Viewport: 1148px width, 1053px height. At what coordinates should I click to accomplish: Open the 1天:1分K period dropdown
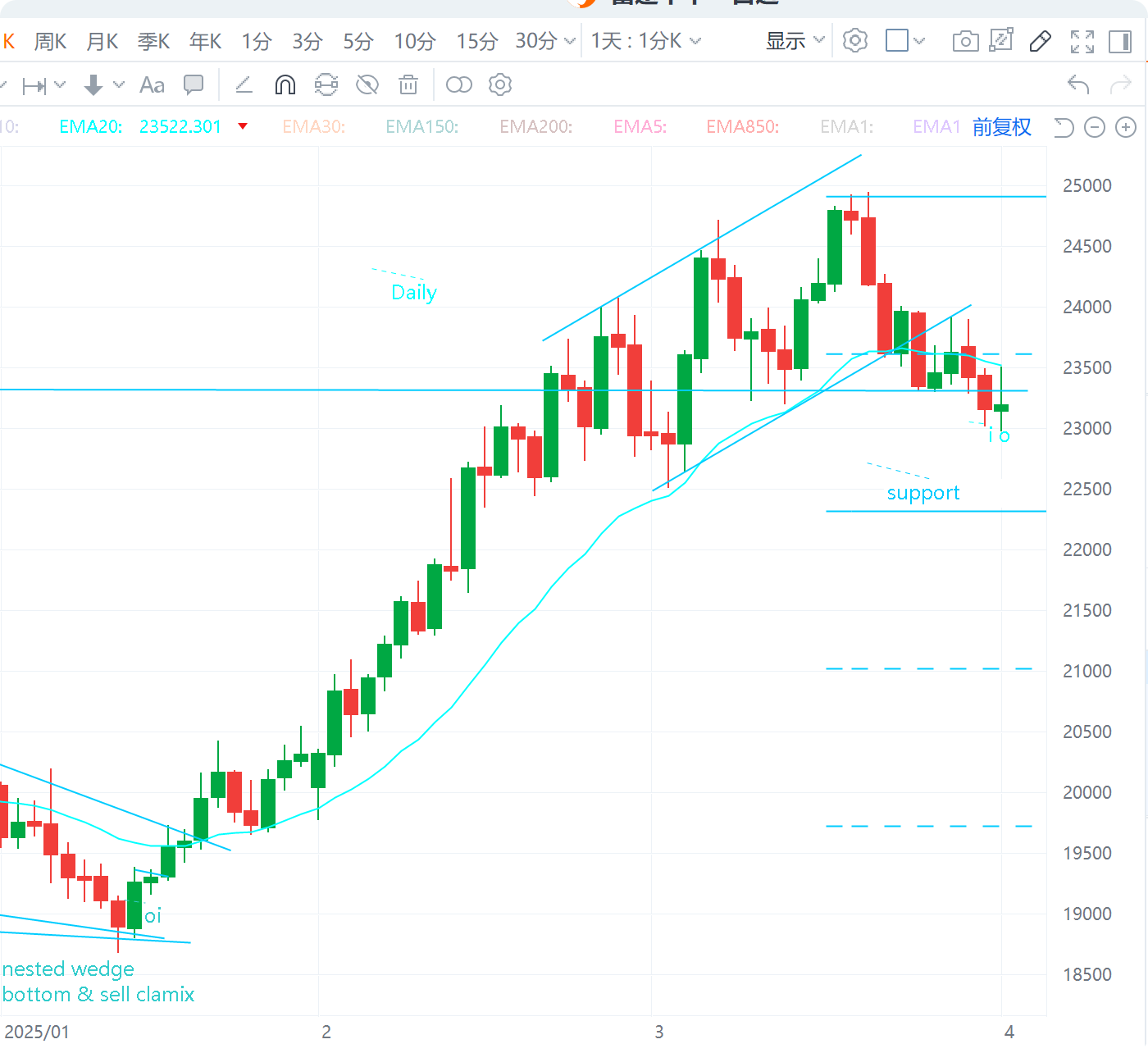[646, 41]
